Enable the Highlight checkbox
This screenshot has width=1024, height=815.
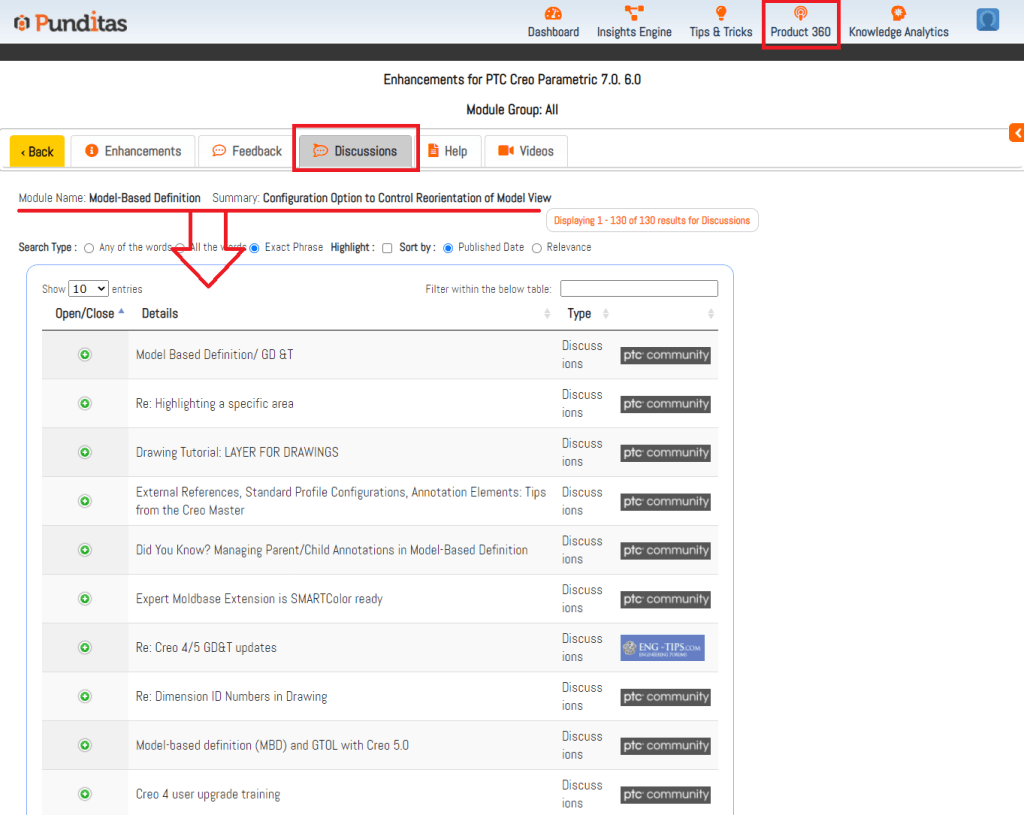pos(387,248)
